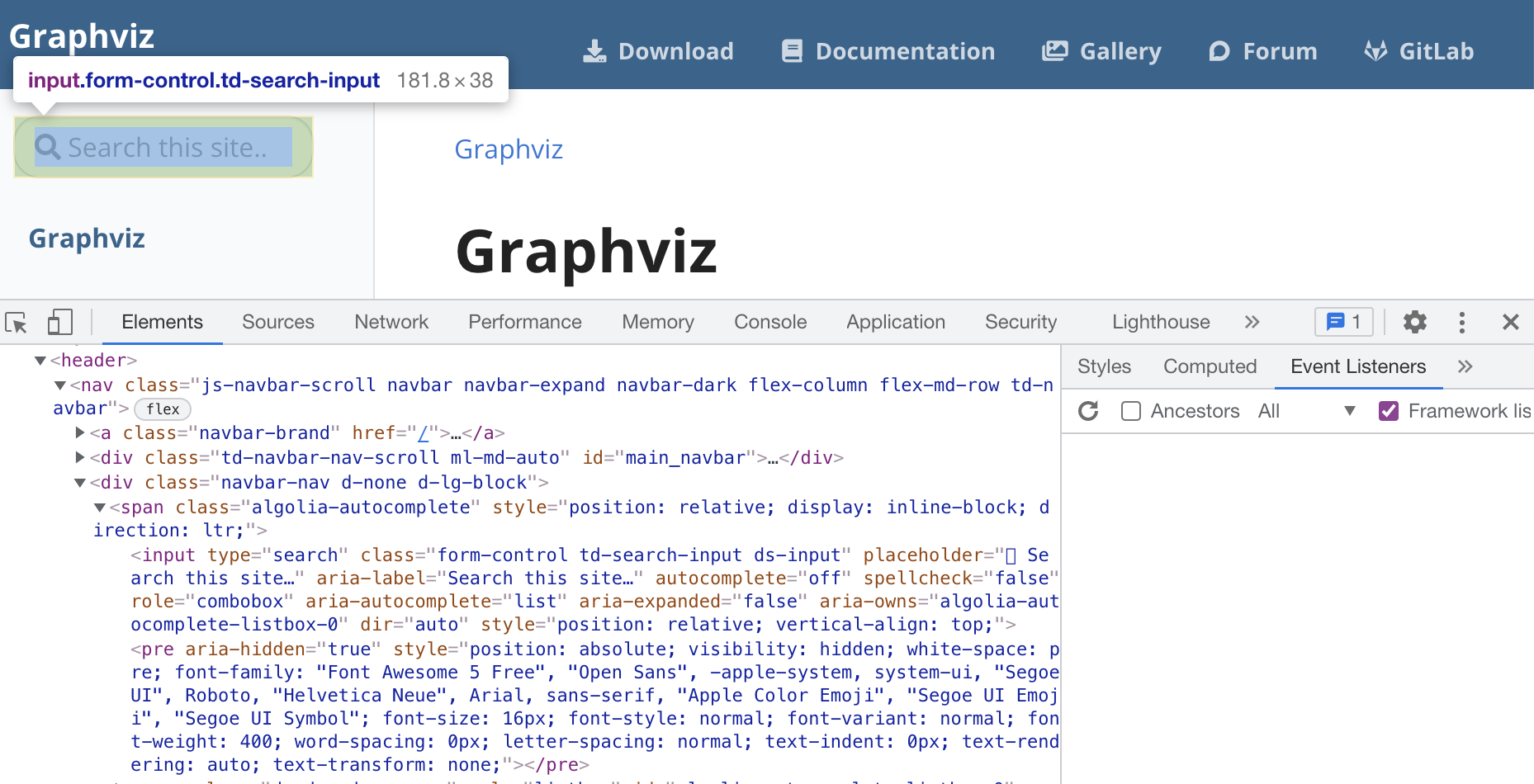This screenshot has width=1534, height=784.
Task: Open the Console tab
Action: point(770,322)
